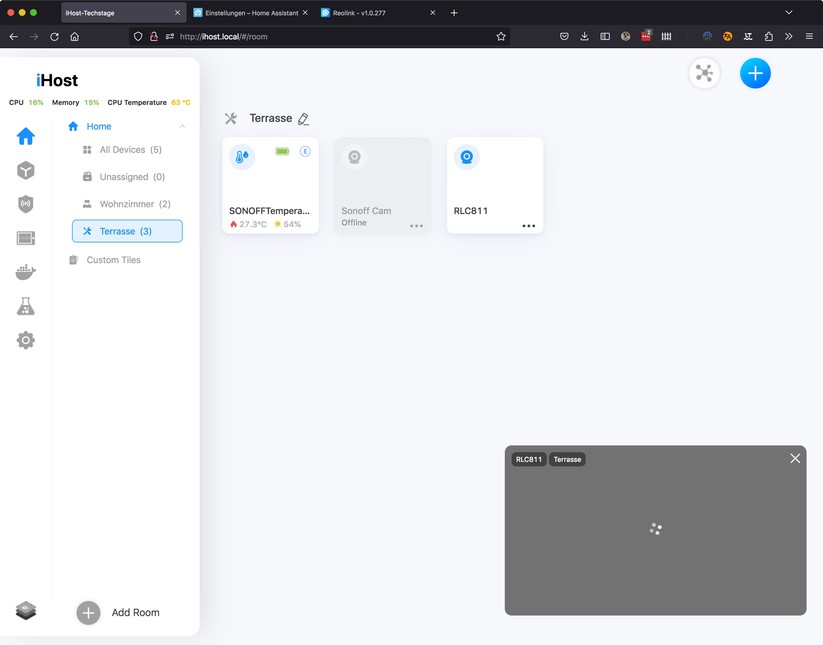Image resolution: width=823 pixels, height=645 pixels.
Task: Click the Lab flask icon in sidebar
Action: (x=25, y=306)
